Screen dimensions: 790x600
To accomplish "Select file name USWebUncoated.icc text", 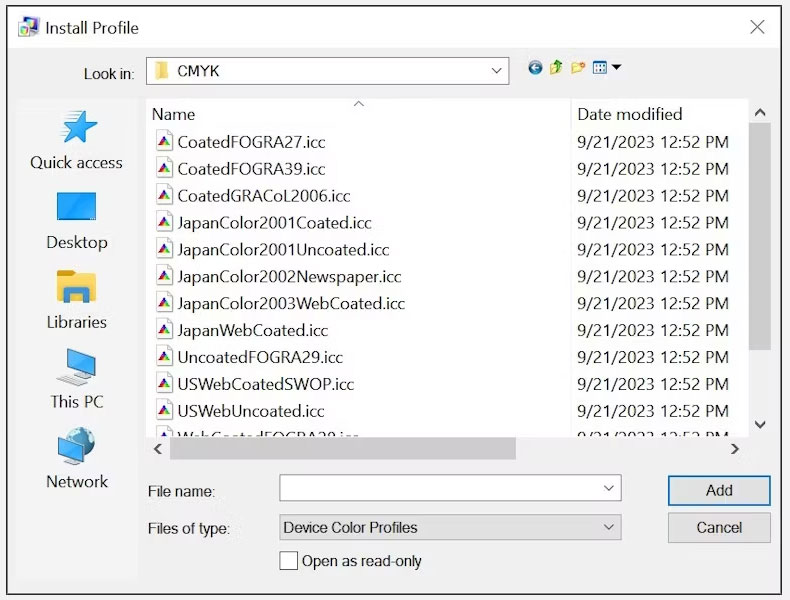I will (251, 411).
